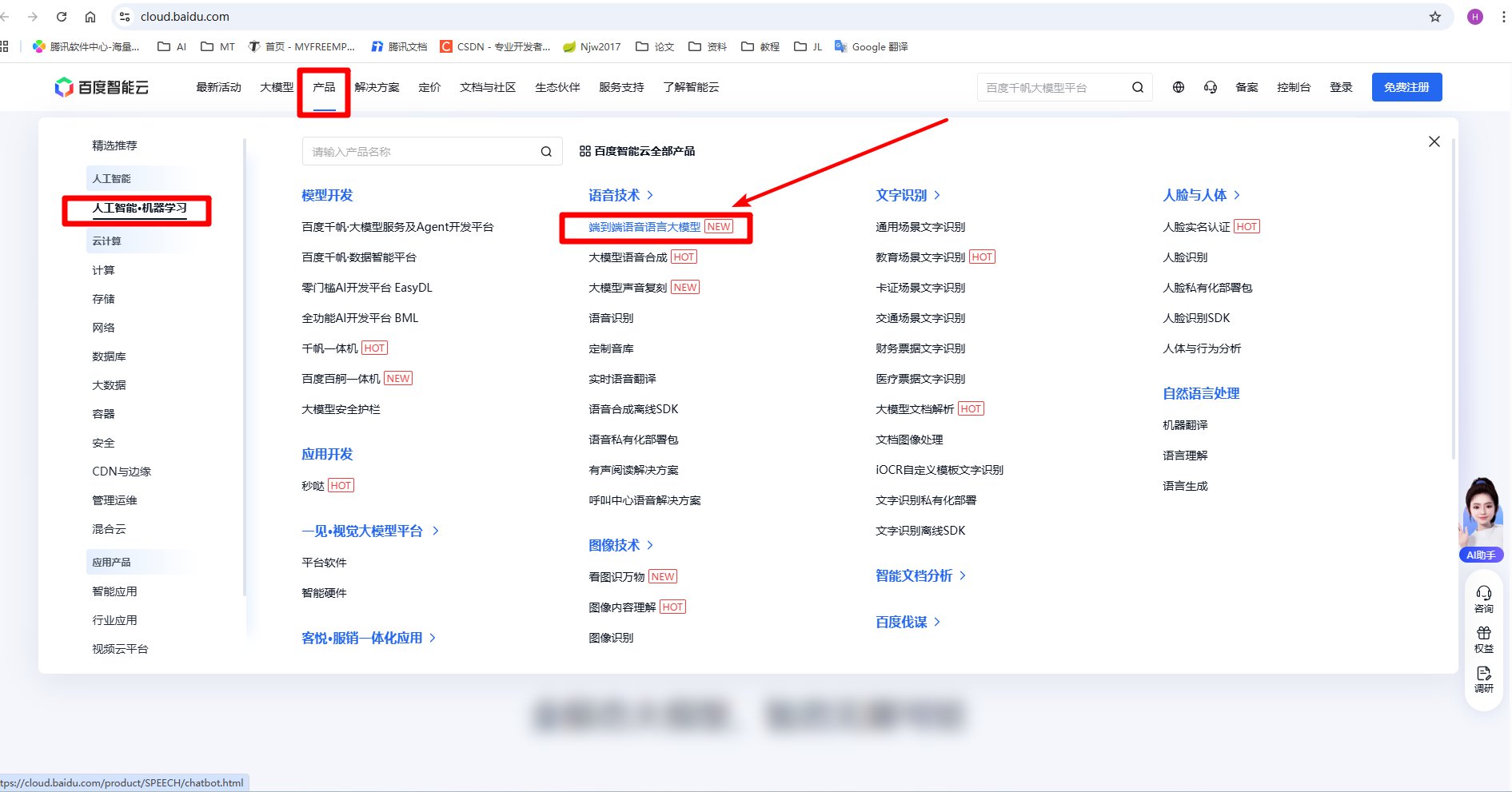Click the header search magnifier icon
This screenshot has height=792, width=1512.
[x=1138, y=87]
